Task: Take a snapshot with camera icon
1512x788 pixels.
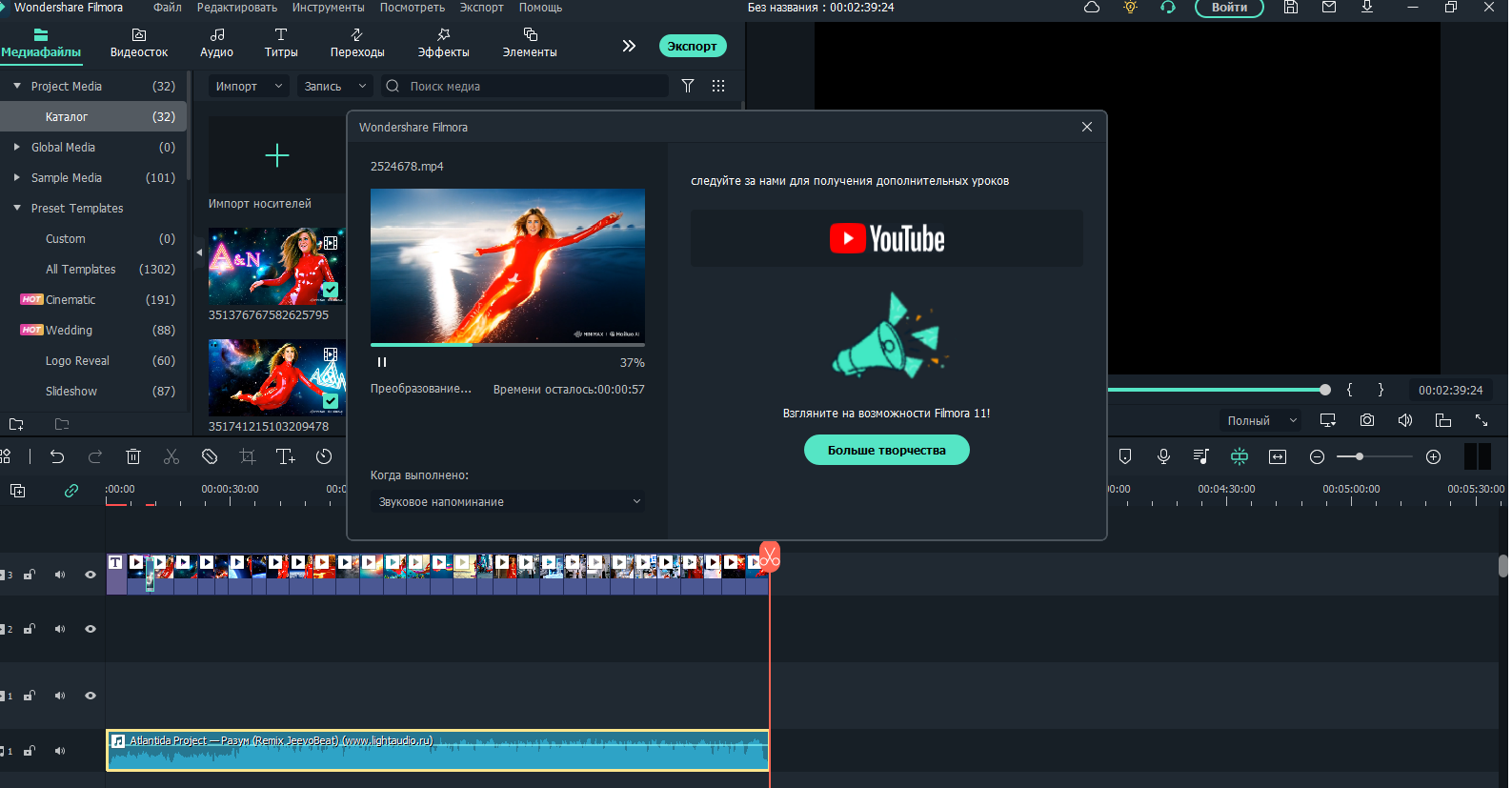Action: point(1367,420)
